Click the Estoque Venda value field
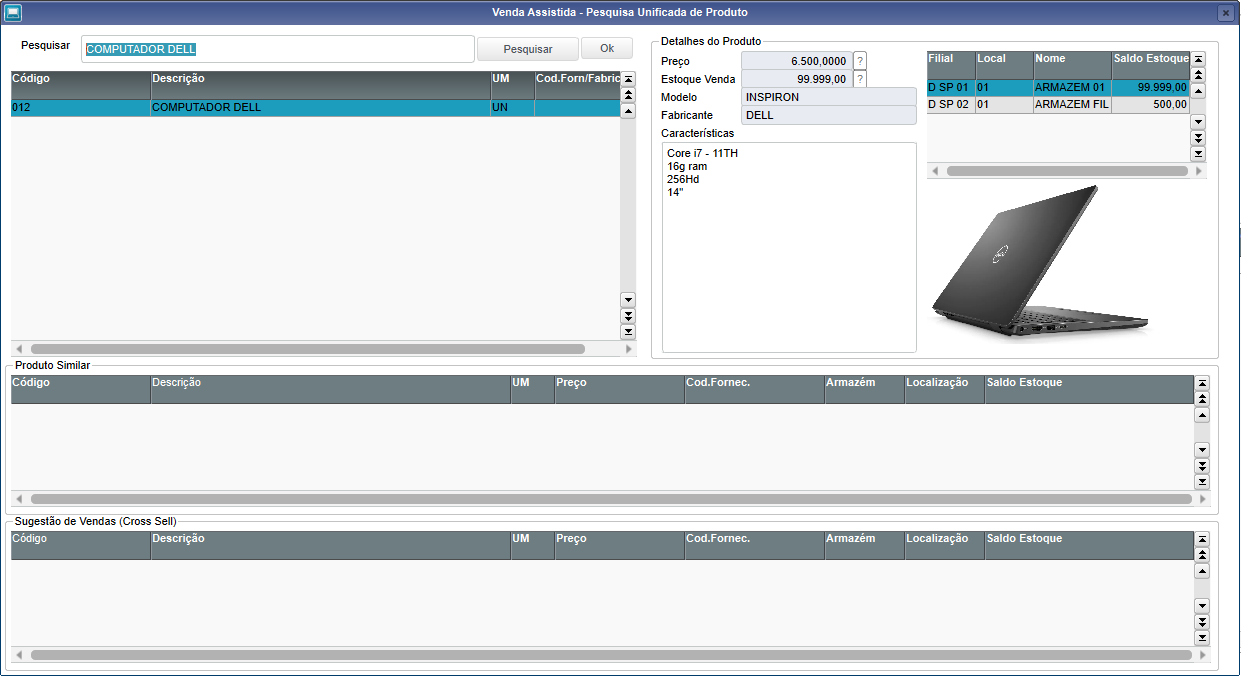The height and width of the screenshot is (677, 1241). pos(796,79)
